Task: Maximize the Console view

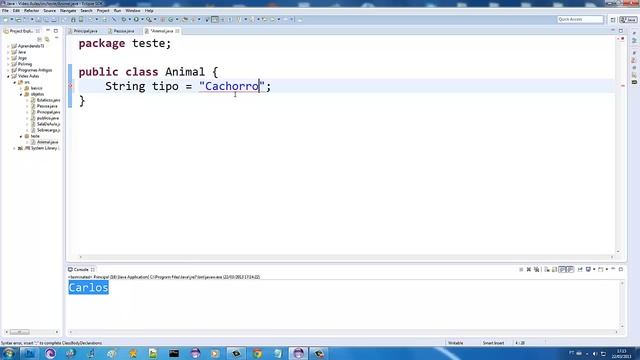Action: (x=621, y=269)
